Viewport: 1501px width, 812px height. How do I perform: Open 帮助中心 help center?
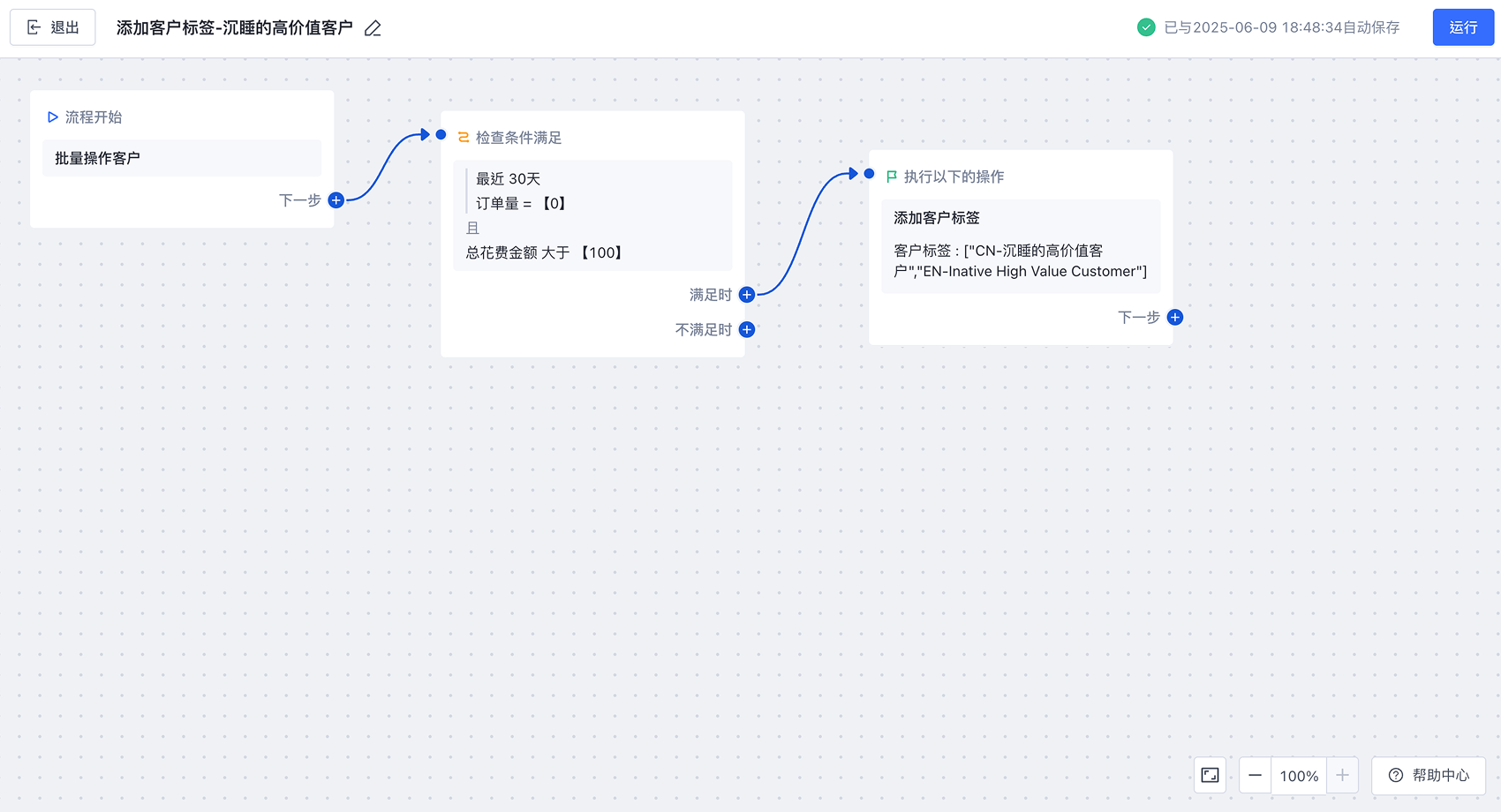point(1429,775)
